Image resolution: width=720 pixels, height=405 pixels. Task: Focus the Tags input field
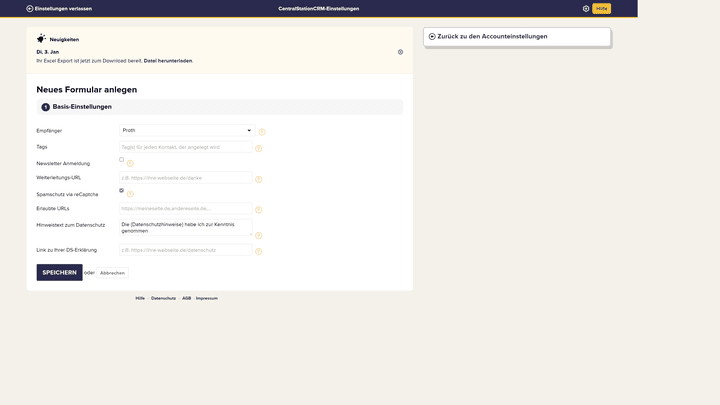[x=186, y=147]
